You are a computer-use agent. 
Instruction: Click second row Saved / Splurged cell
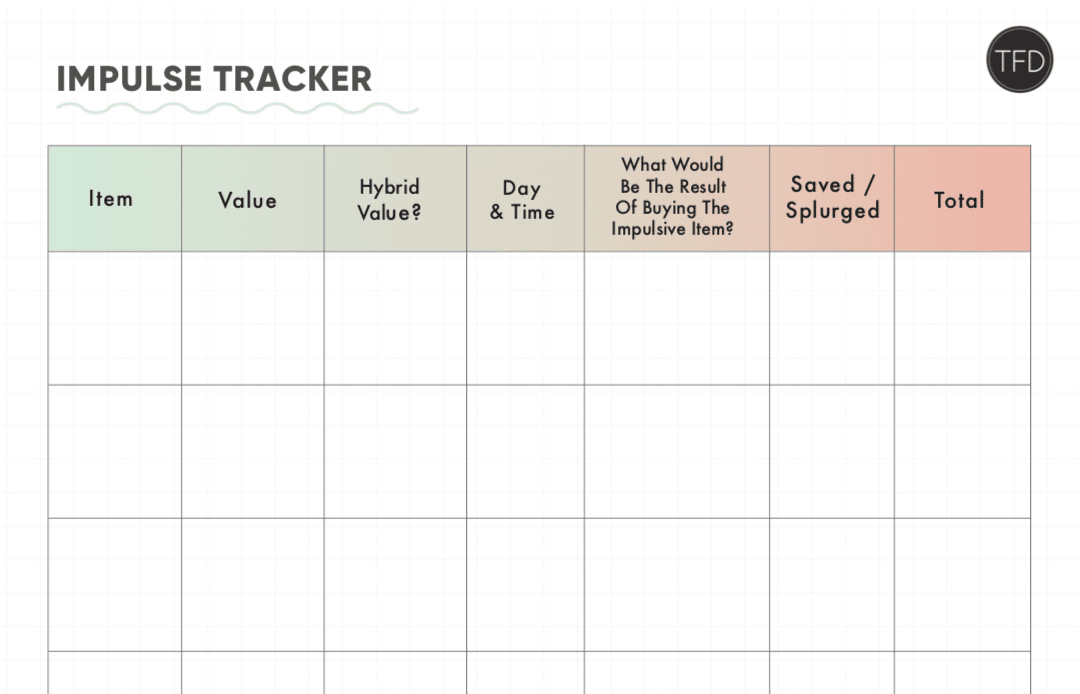(832, 452)
